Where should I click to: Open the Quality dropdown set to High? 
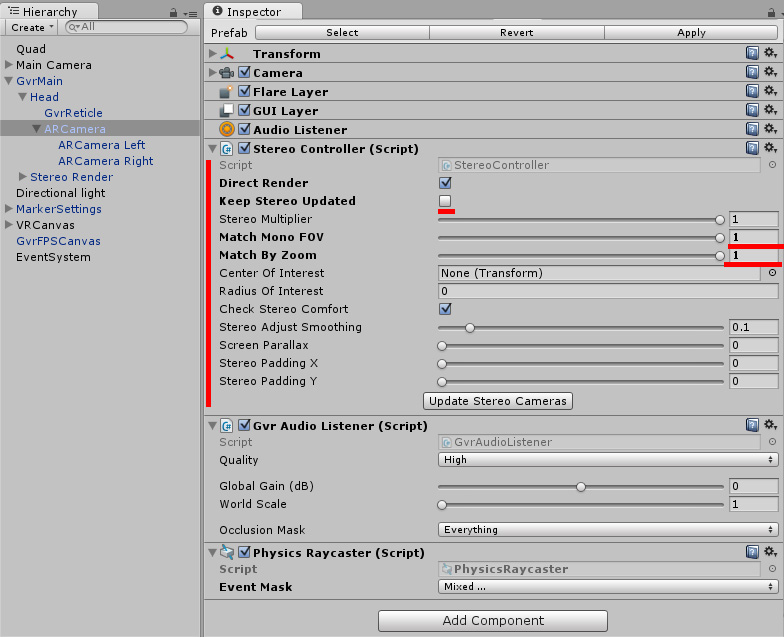coord(608,460)
